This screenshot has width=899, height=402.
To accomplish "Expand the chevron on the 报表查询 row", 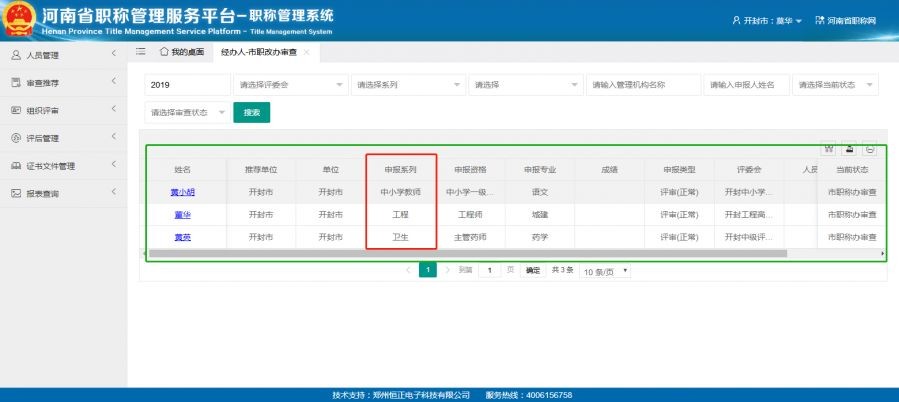I will click(114, 192).
